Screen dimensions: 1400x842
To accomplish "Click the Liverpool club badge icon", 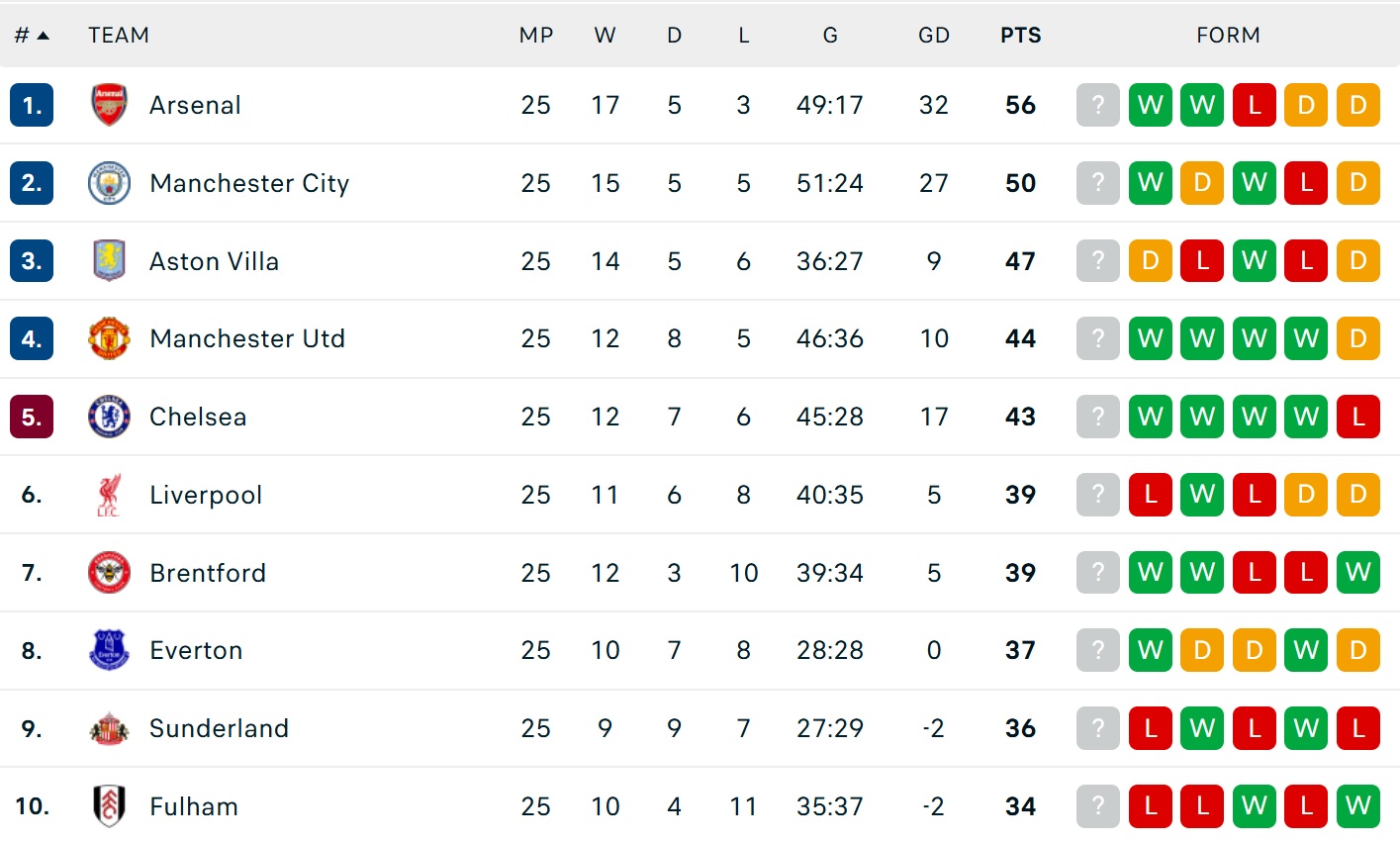I will [x=109, y=495].
